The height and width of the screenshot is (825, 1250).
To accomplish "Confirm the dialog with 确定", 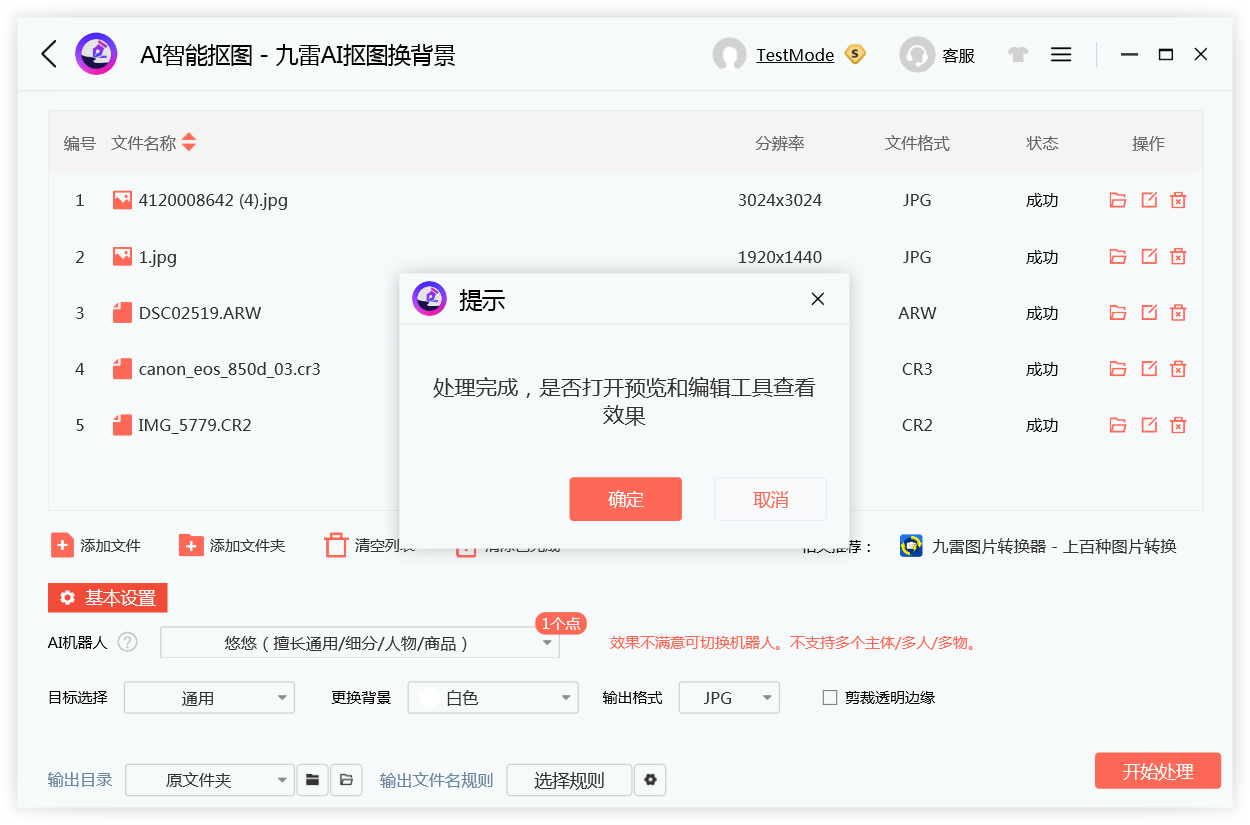I will pyautogui.click(x=626, y=499).
